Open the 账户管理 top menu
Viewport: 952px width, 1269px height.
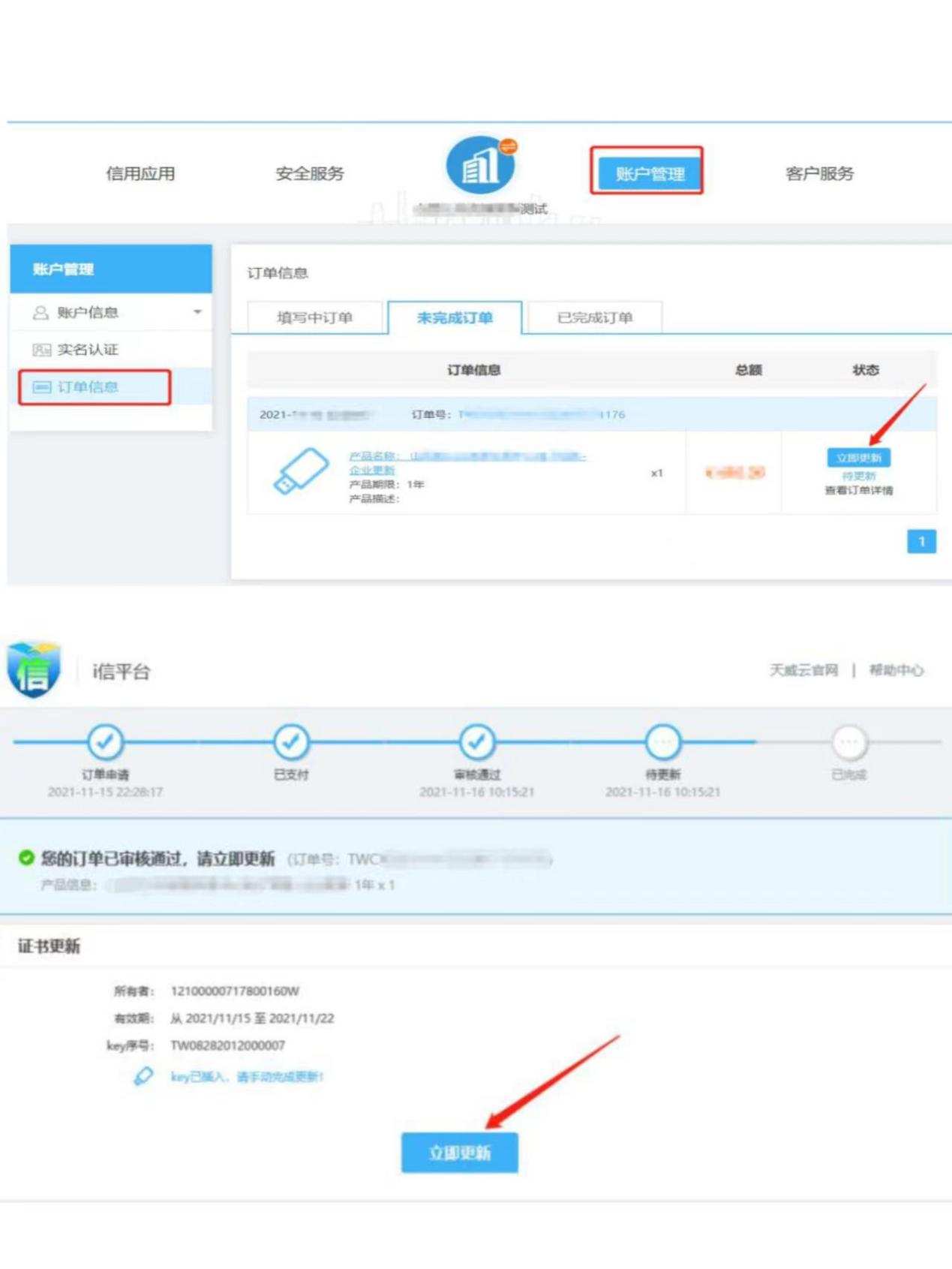(x=647, y=173)
